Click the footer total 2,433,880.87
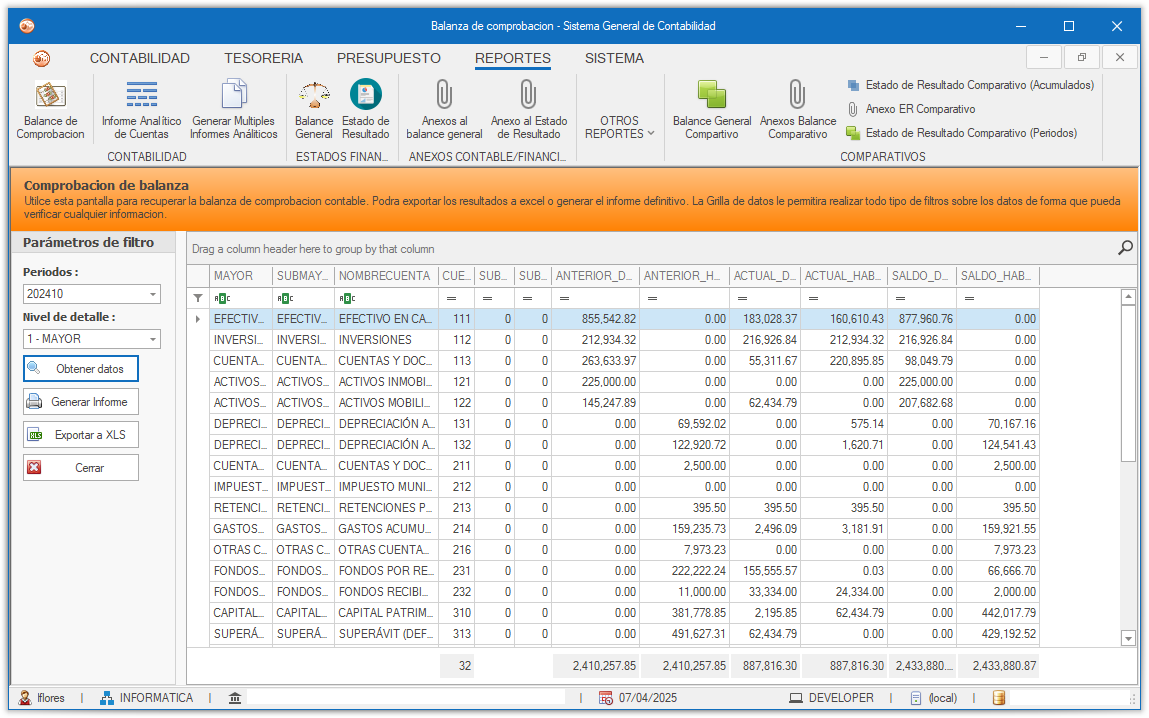Image resolution: width=1149 pixels, height=718 pixels. coord(997,666)
